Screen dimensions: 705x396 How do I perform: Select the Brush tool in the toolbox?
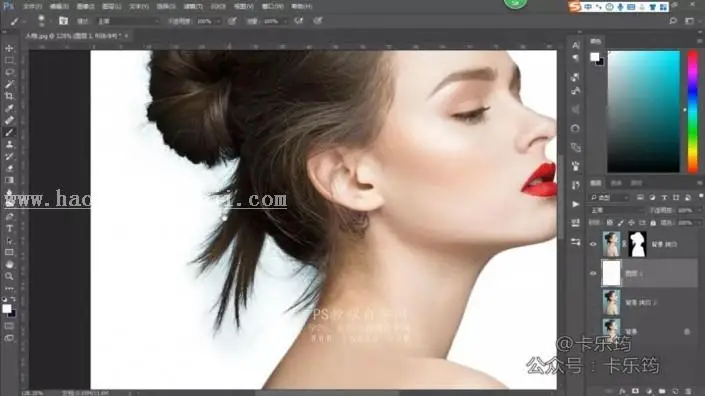coord(9,133)
